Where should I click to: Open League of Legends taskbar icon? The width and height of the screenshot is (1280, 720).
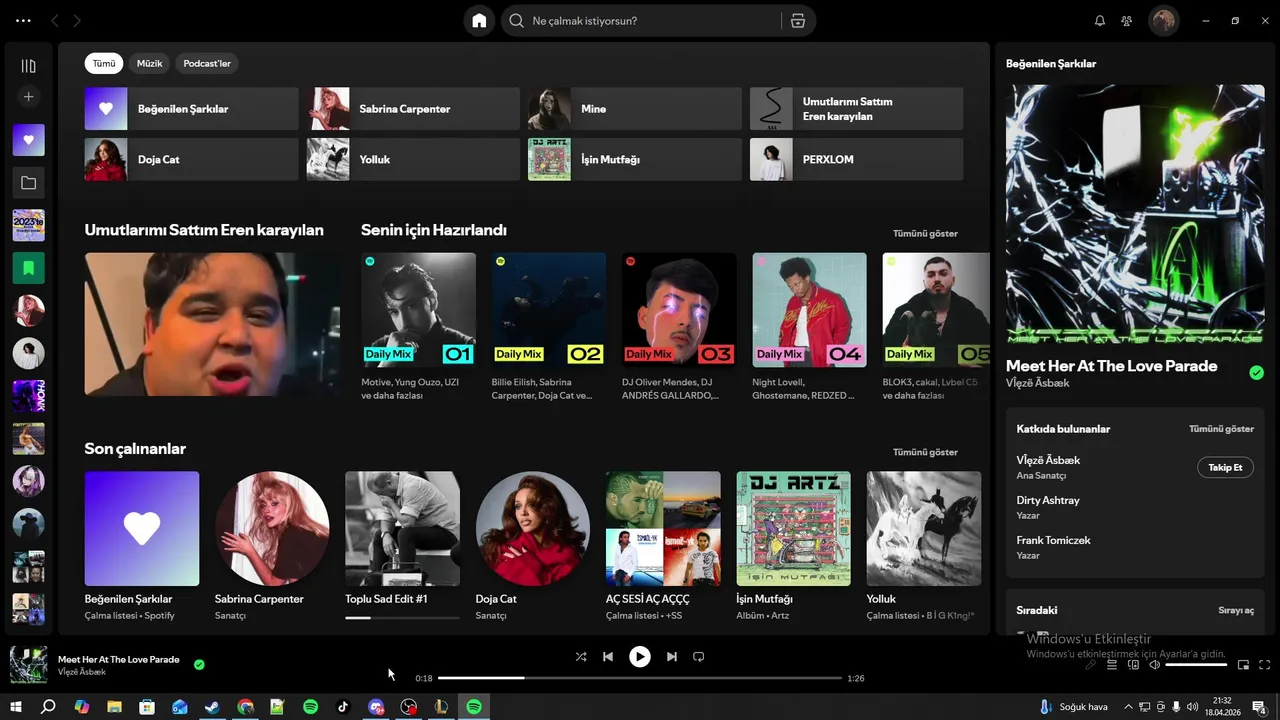tap(441, 707)
